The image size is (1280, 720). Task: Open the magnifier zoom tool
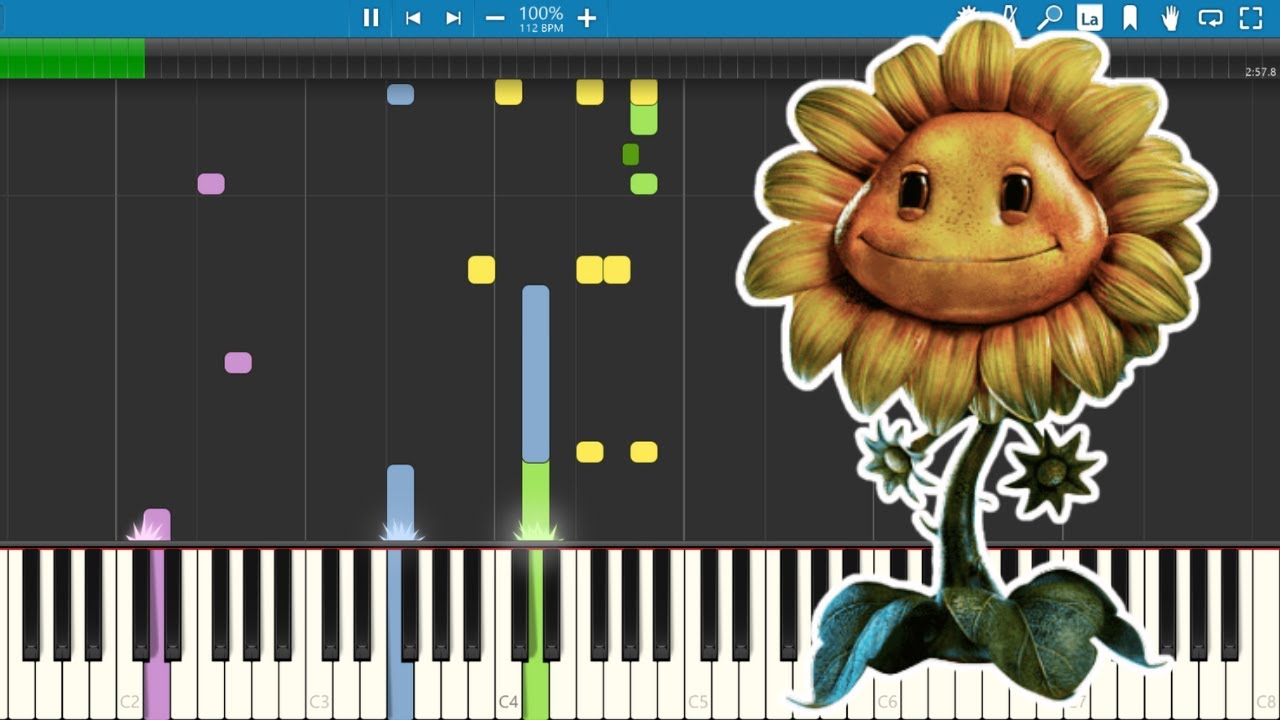(1049, 18)
